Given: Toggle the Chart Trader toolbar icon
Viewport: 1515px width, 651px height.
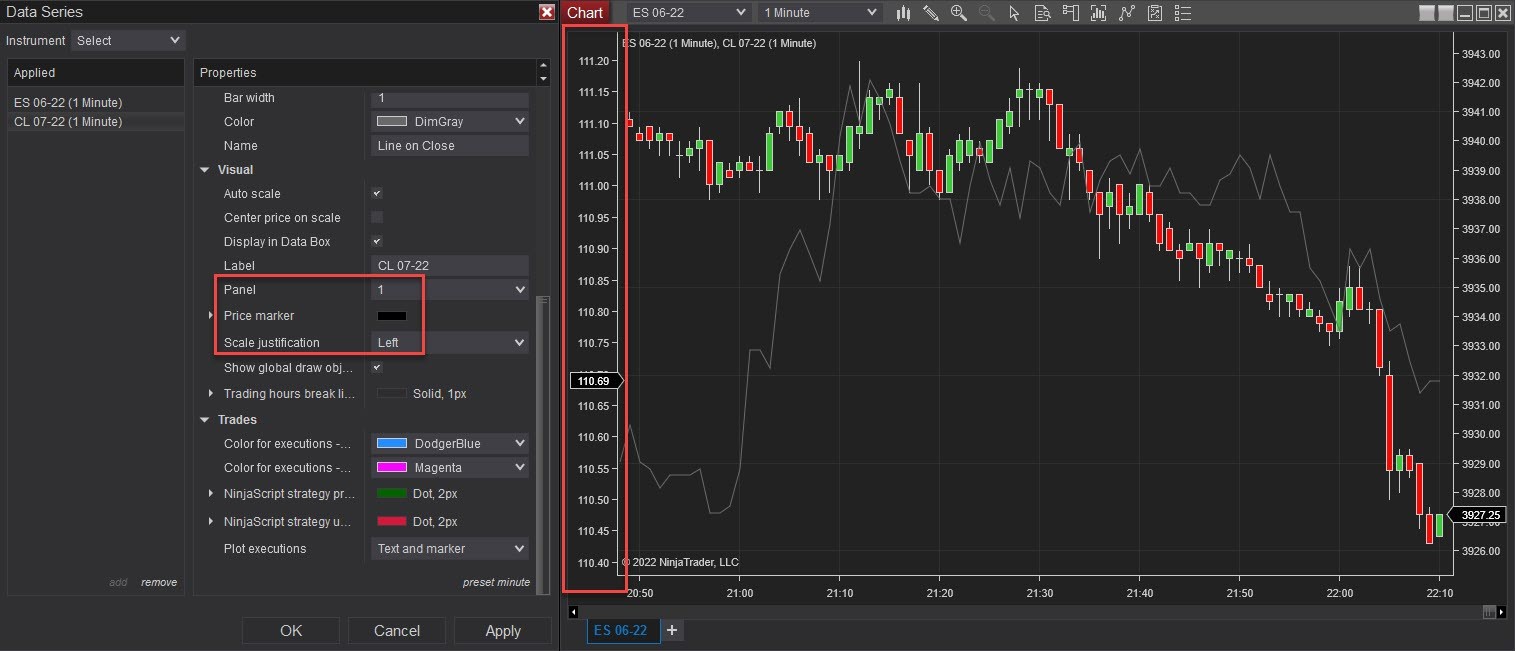Looking at the screenshot, I should [x=1071, y=13].
